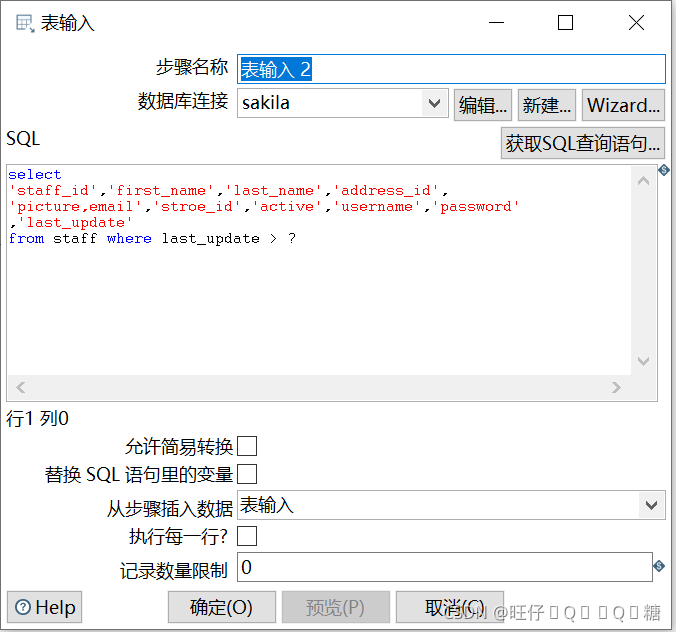Click 'password' in the SQL text
Screen dimensions: 676x632
coord(476,206)
